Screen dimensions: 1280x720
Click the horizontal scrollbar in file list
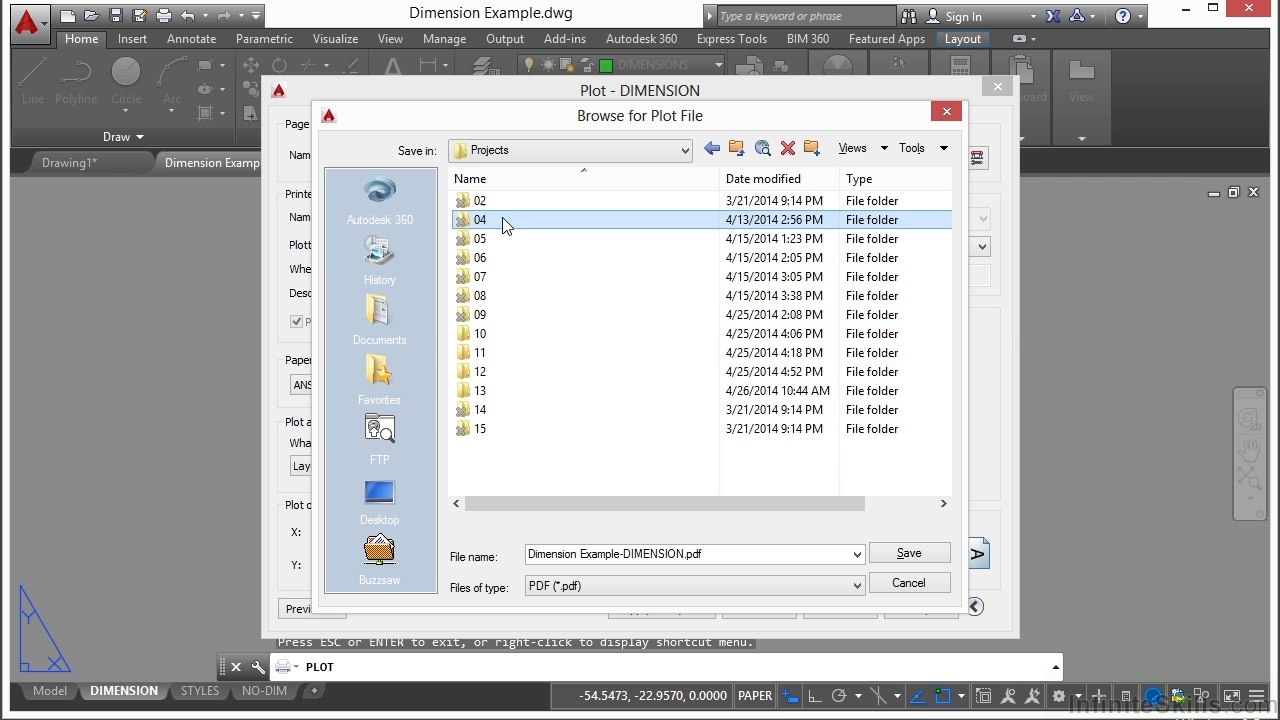coord(665,504)
